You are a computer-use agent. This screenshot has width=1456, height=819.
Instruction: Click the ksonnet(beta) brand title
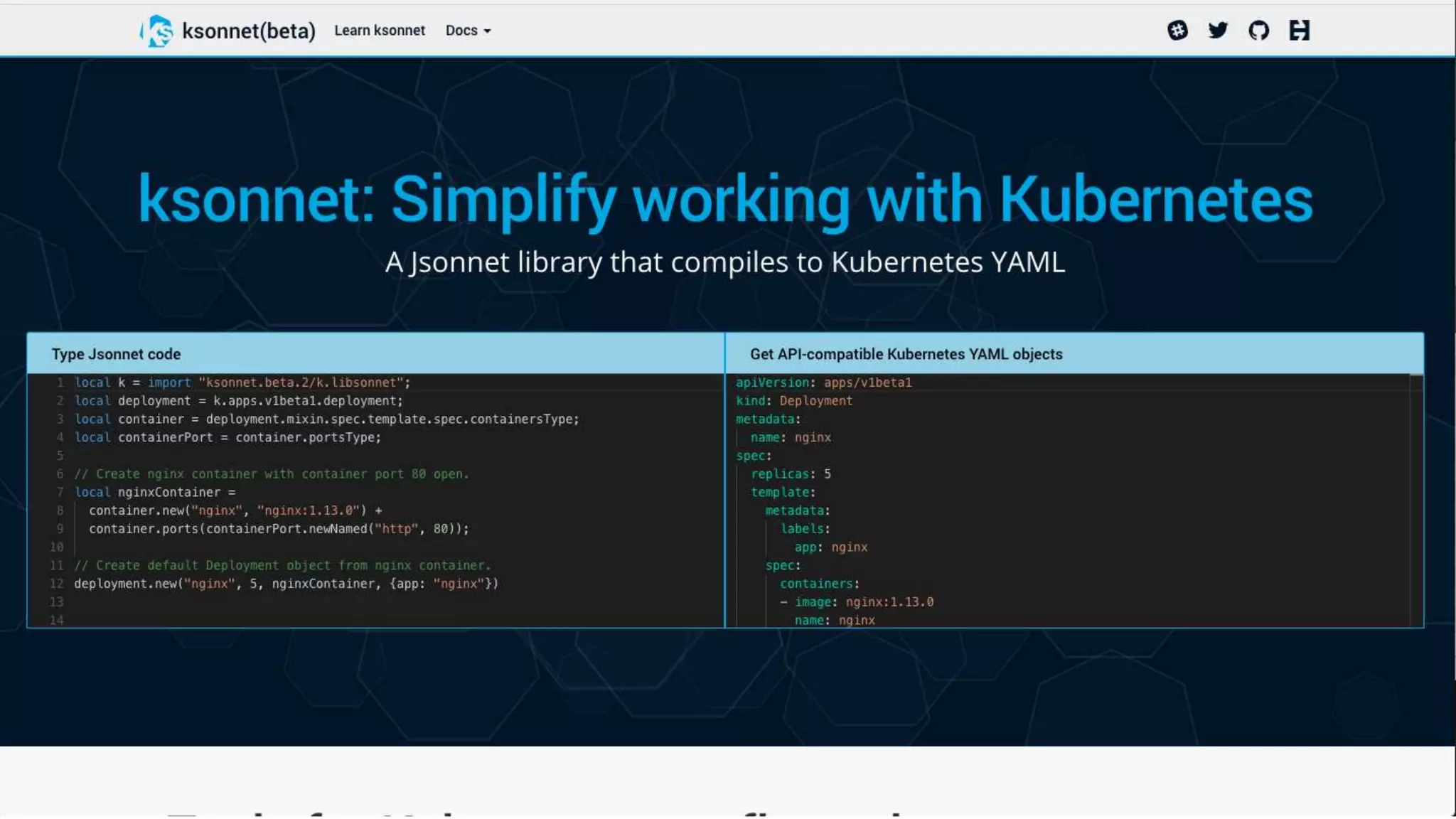[248, 31]
